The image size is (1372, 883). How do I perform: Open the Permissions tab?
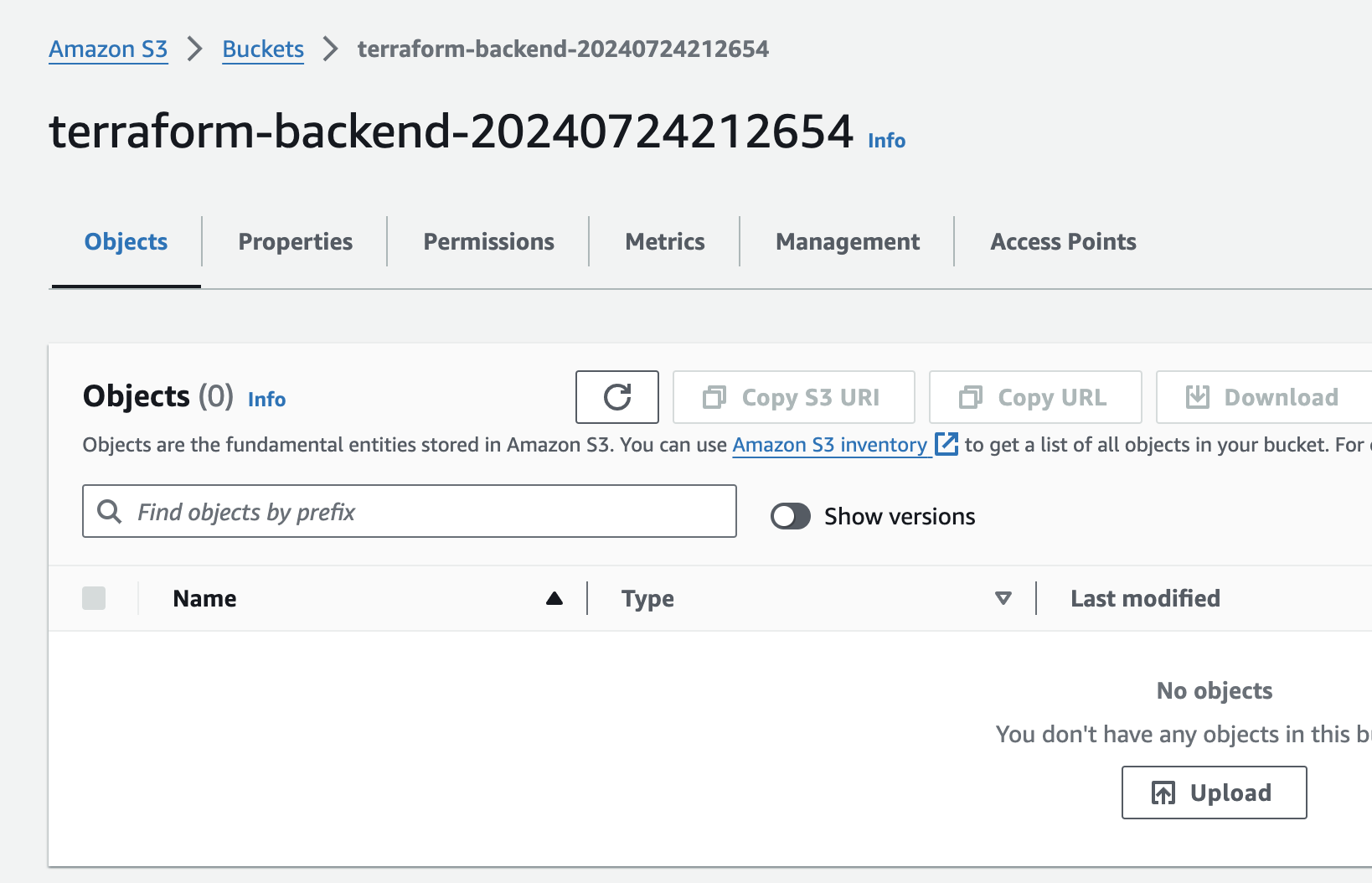click(x=488, y=242)
